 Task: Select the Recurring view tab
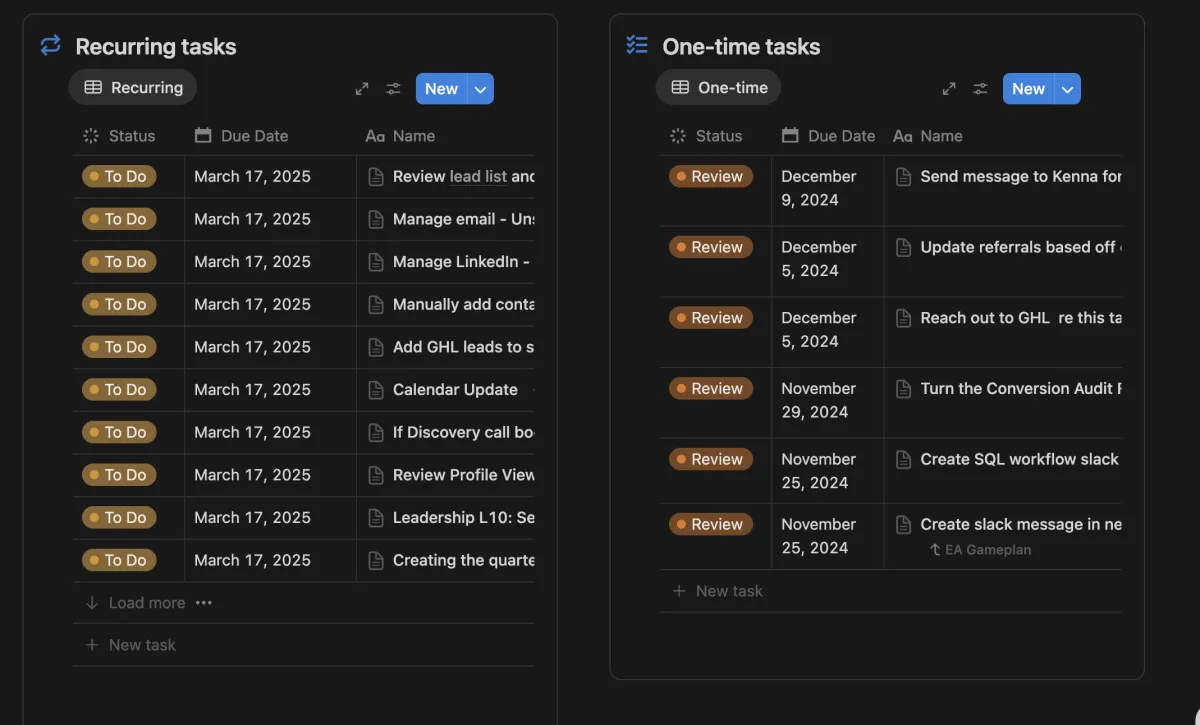click(x=133, y=88)
